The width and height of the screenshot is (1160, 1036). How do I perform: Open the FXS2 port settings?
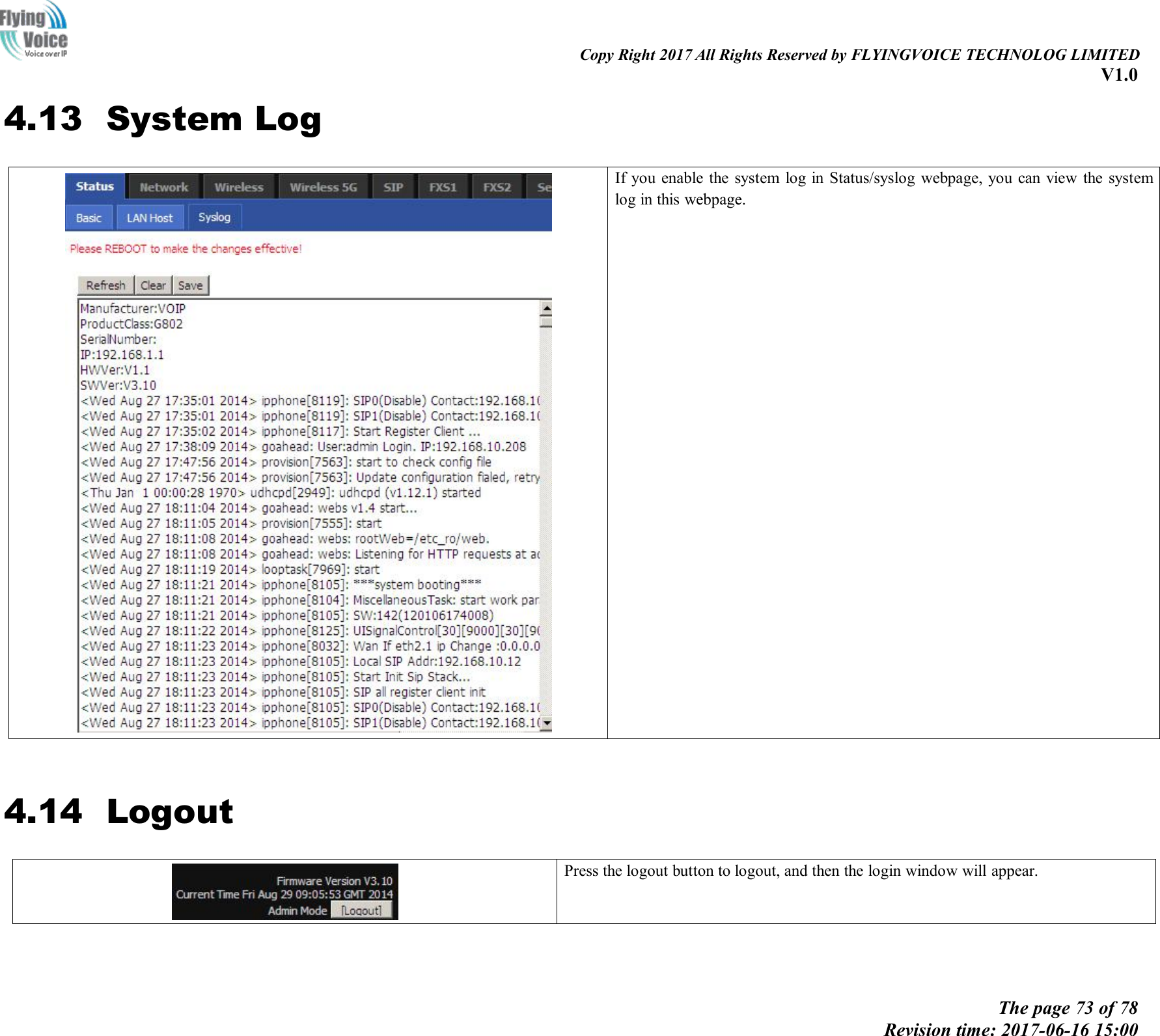click(x=496, y=186)
